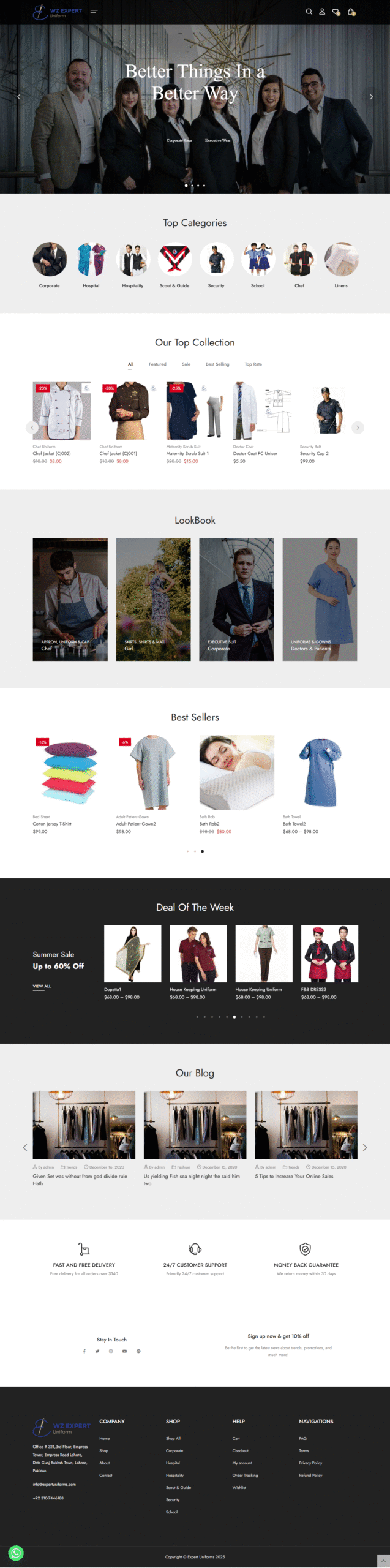Image resolution: width=390 pixels, height=1568 pixels.
Task: Go to next hero slide arrow
Action: [x=371, y=97]
